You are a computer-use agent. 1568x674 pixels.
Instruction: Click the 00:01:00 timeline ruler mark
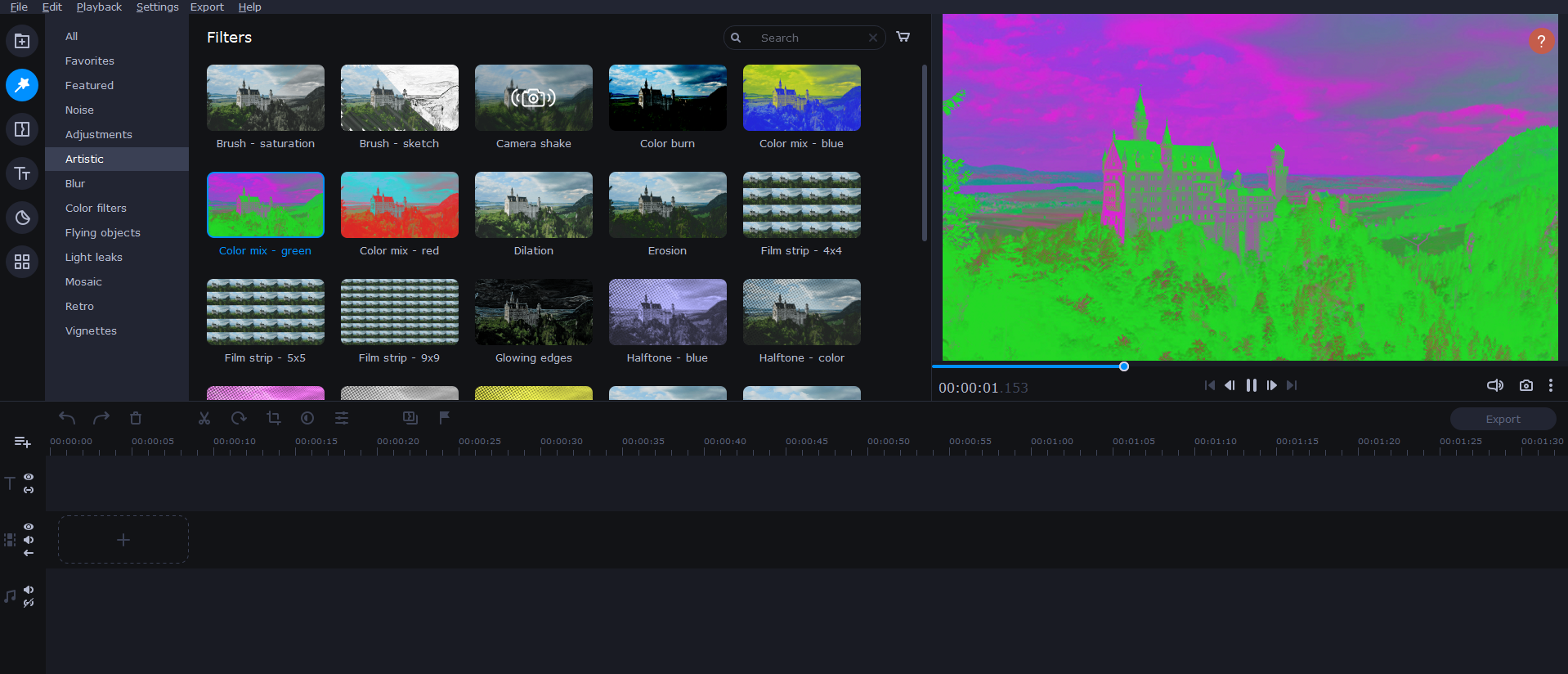coord(1052,442)
